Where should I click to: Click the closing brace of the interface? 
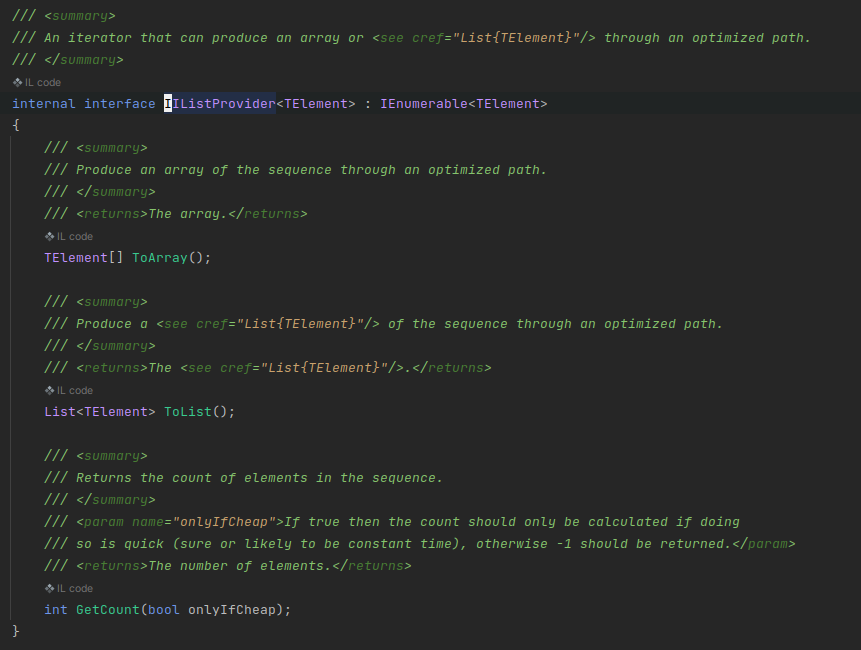16,631
